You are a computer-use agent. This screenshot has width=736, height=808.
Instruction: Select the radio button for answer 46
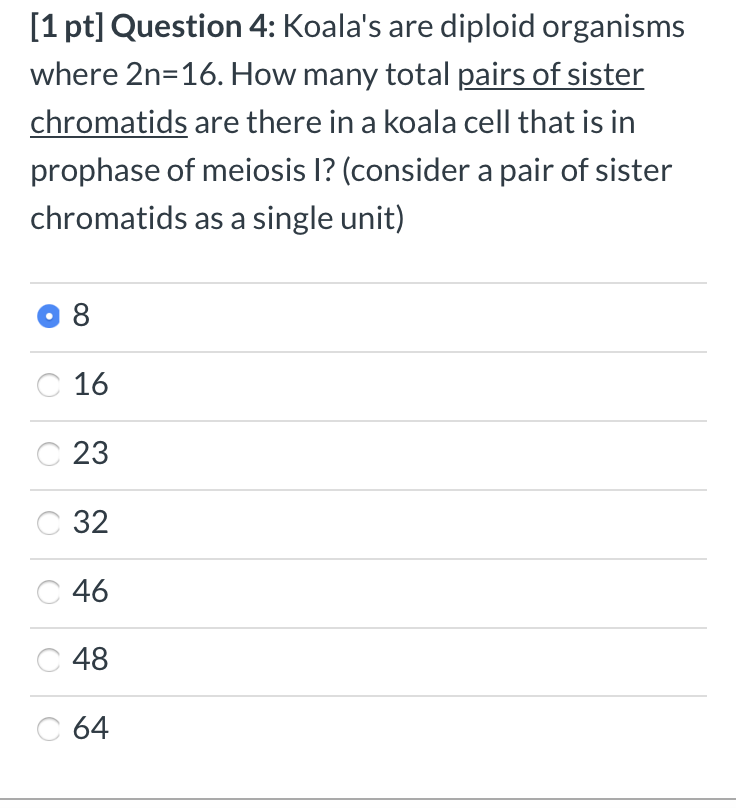[x=48, y=591]
